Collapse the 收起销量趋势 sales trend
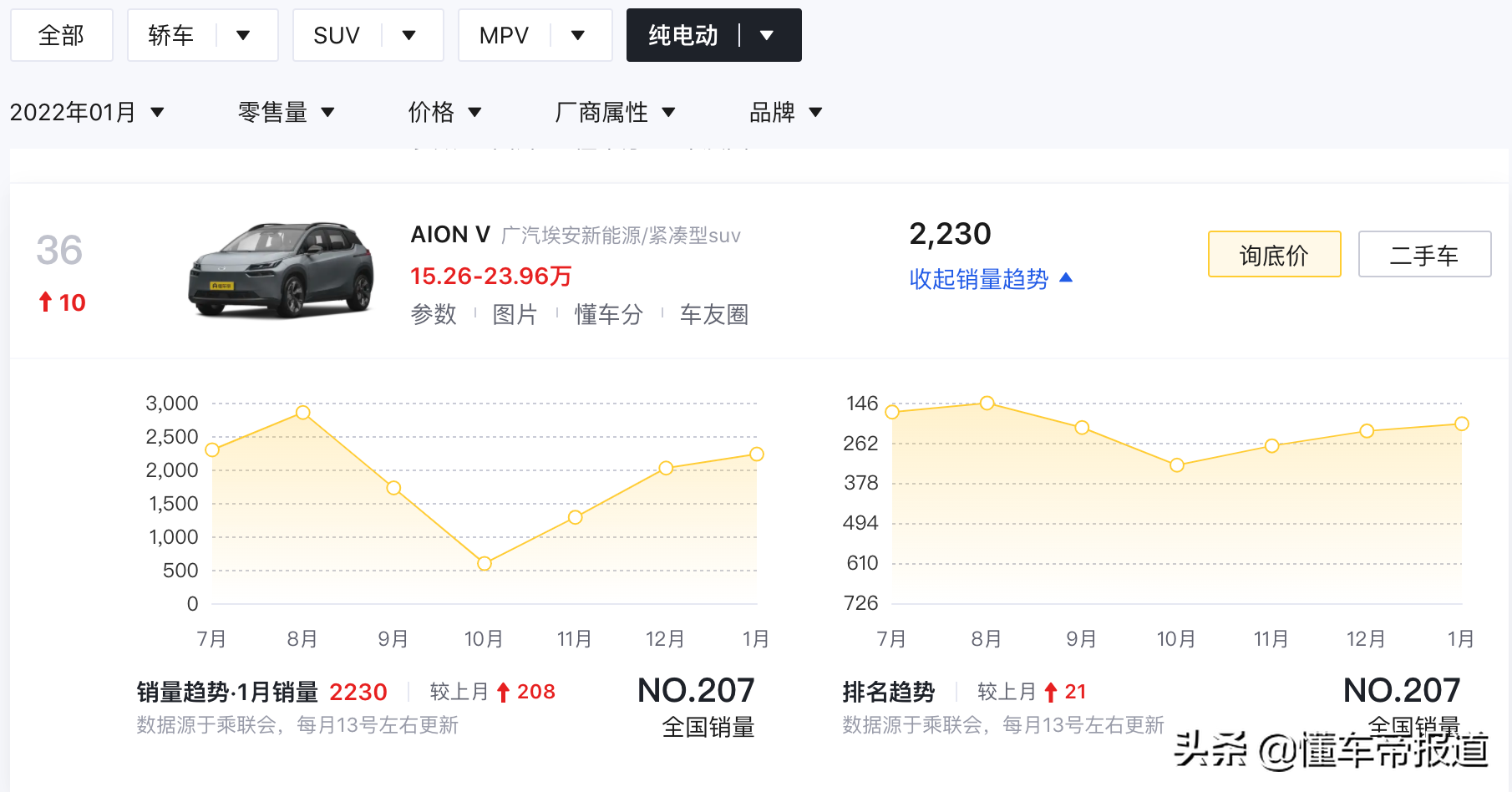 pos(991,278)
